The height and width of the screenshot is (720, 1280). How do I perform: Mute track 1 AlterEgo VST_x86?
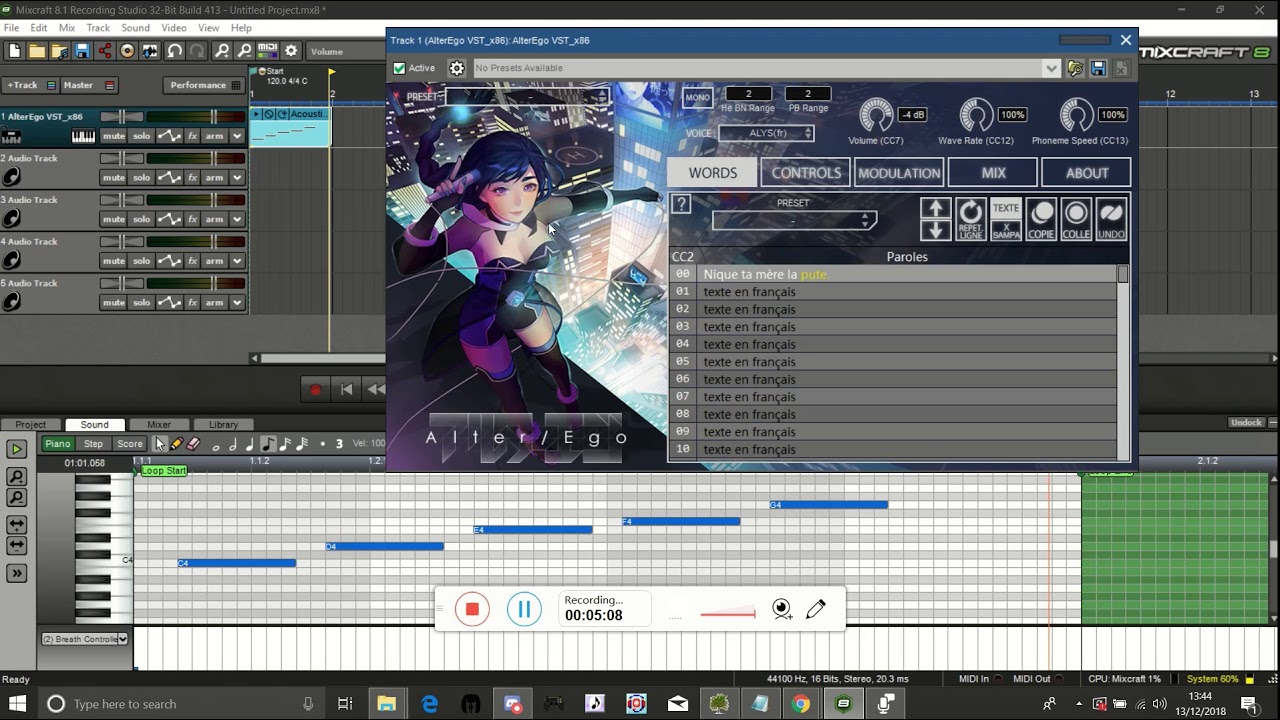coord(113,136)
